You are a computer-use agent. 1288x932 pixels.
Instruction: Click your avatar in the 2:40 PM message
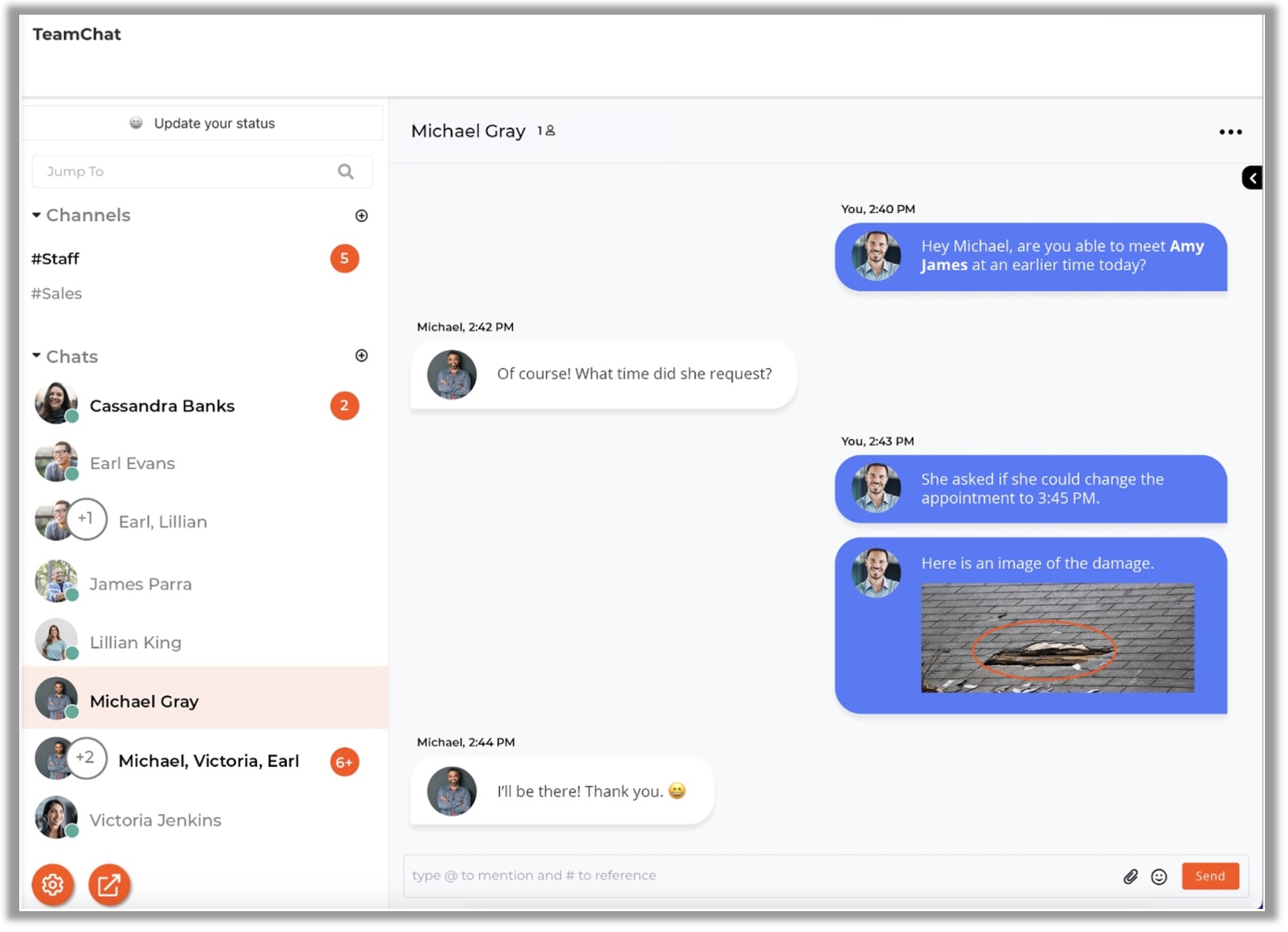876,256
